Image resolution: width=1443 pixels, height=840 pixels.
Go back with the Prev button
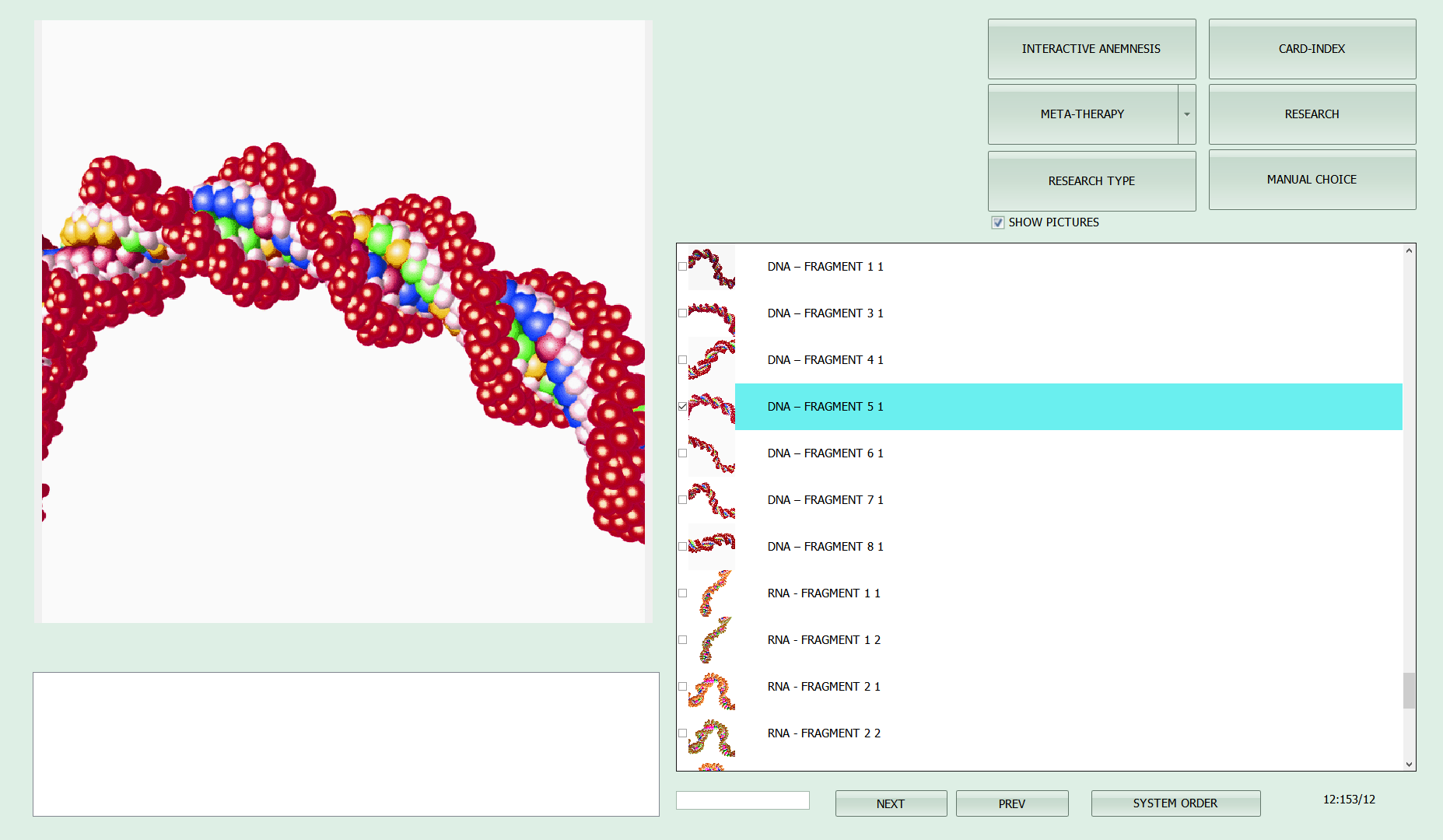[x=1012, y=803]
